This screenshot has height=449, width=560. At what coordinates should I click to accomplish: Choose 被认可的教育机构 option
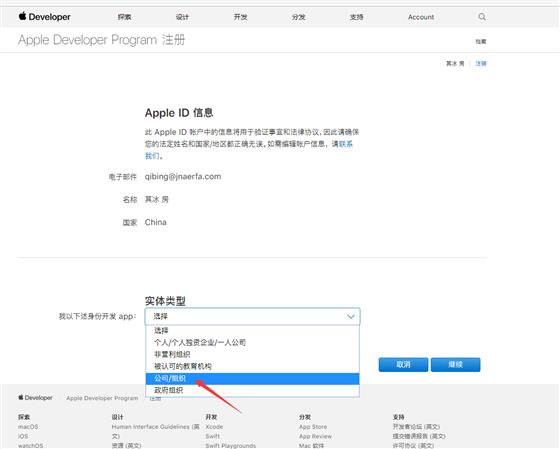point(252,366)
